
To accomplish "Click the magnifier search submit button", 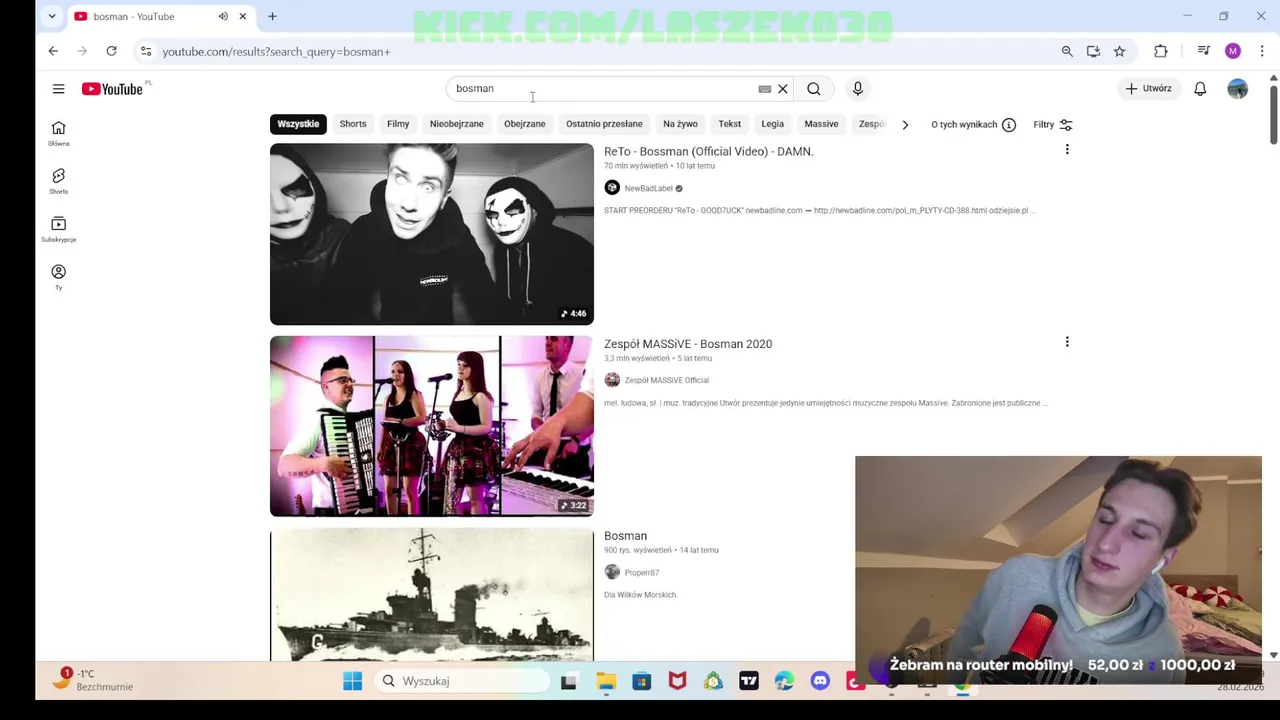I will tap(814, 89).
